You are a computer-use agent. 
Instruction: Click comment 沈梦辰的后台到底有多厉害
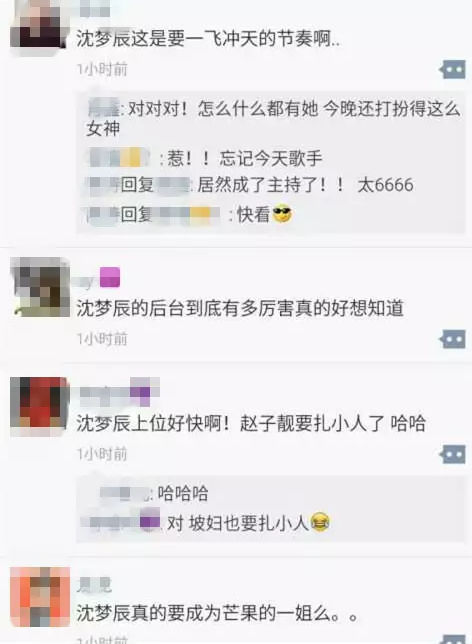[x=240, y=308]
